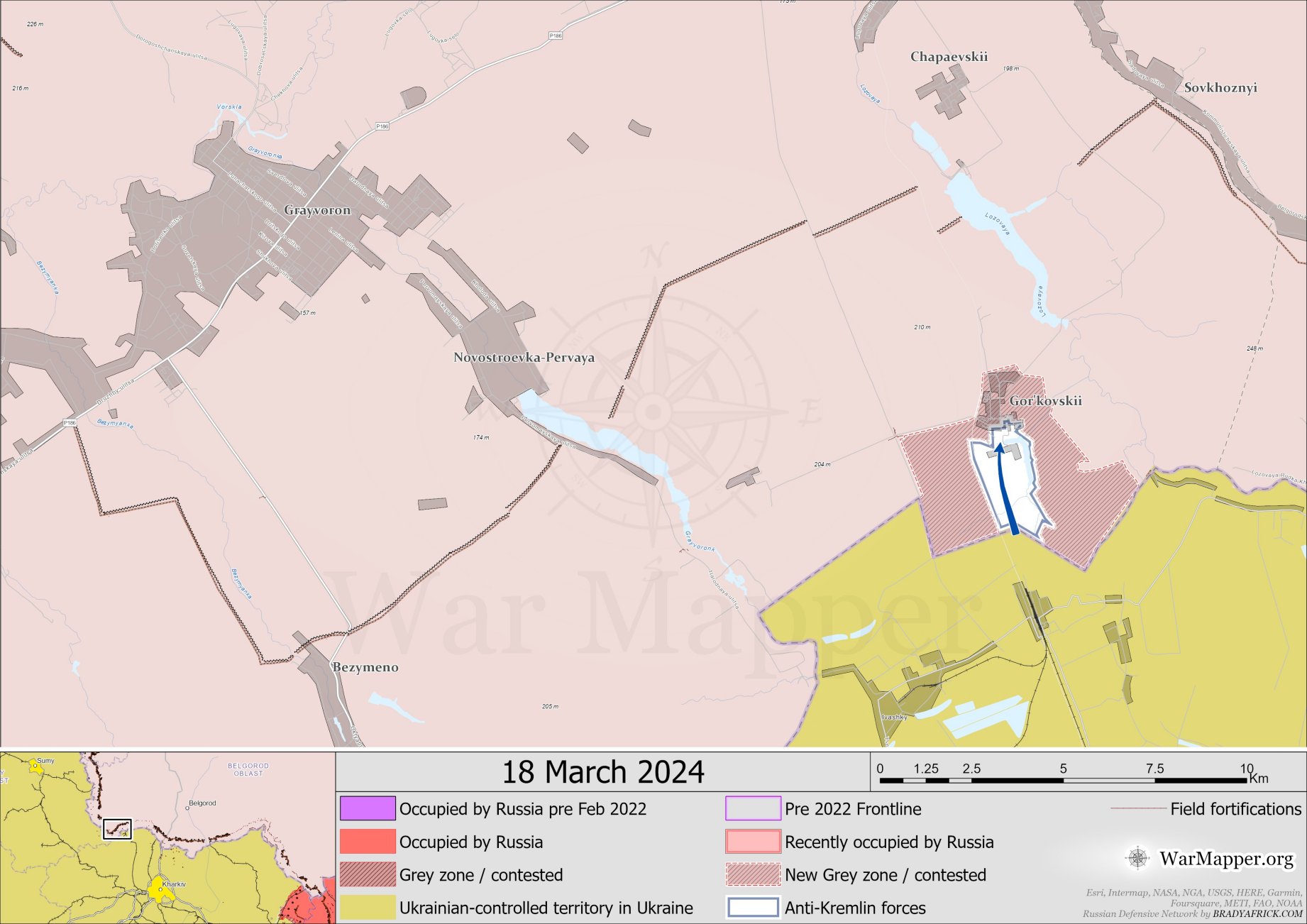Click the purple Occupied pre Feb 2022 swatch
Screen dimensions: 1307x924
(x=368, y=808)
